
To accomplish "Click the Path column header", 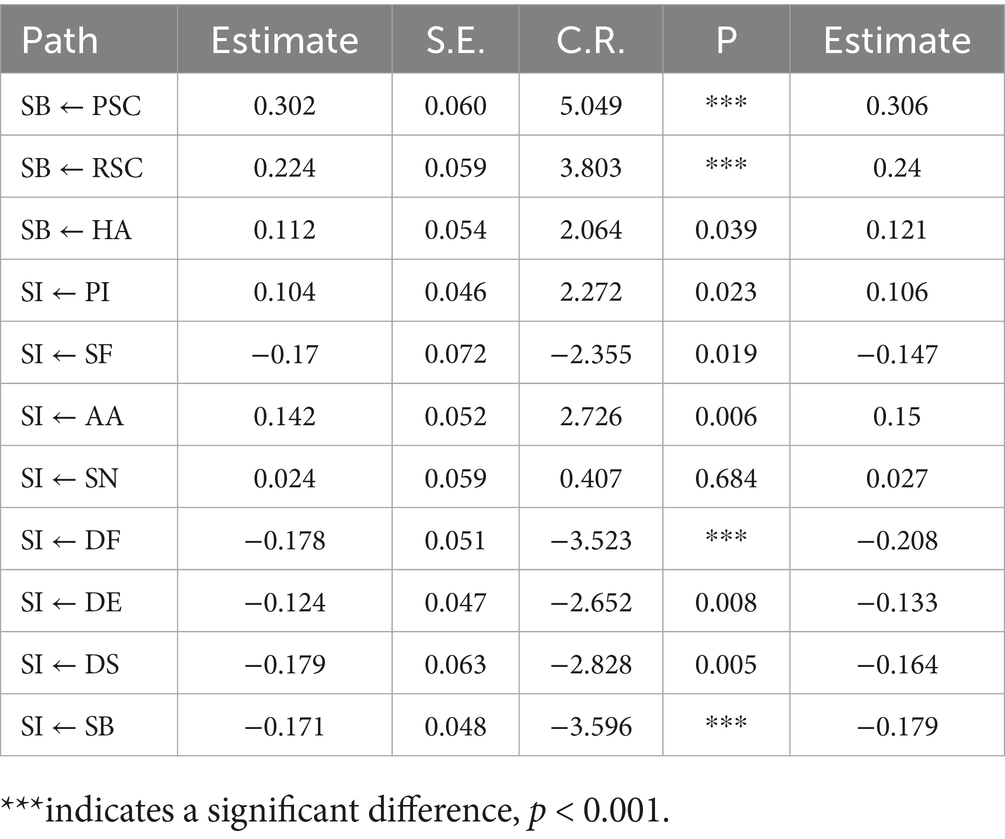I will tap(60, 40).
